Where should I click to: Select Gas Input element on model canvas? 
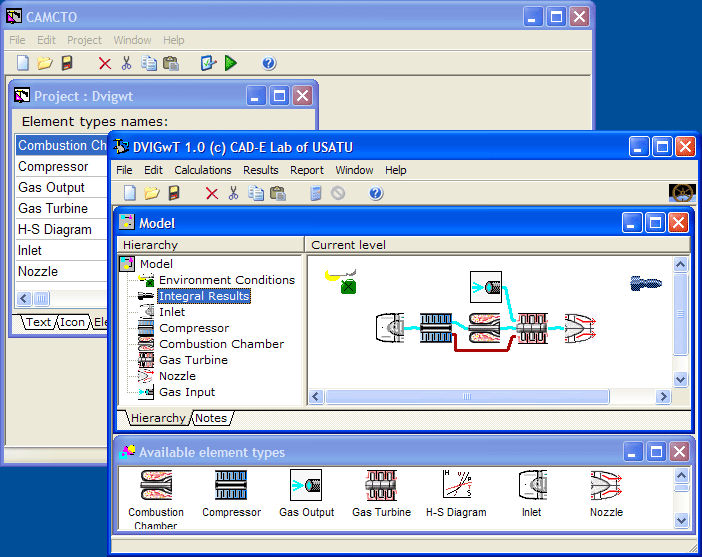486,287
